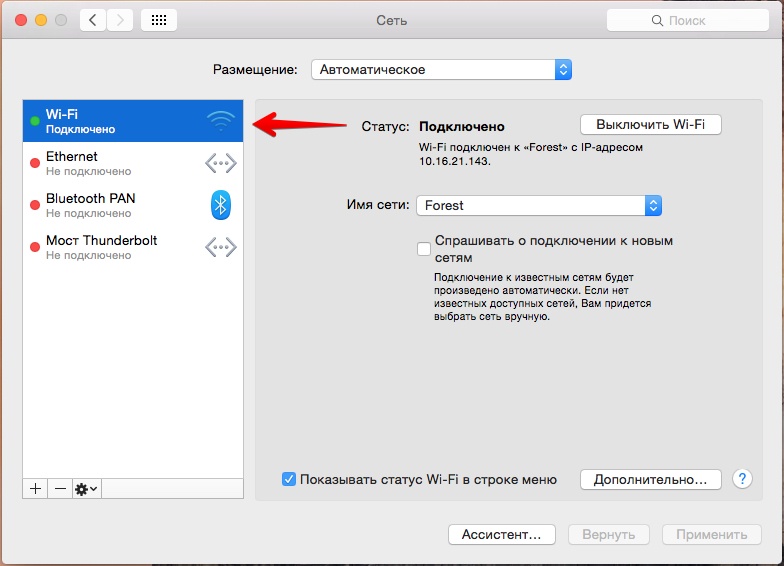Open the help question mark button
Image resolution: width=784 pixels, height=566 pixels.
pyautogui.click(x=742, y=479)
